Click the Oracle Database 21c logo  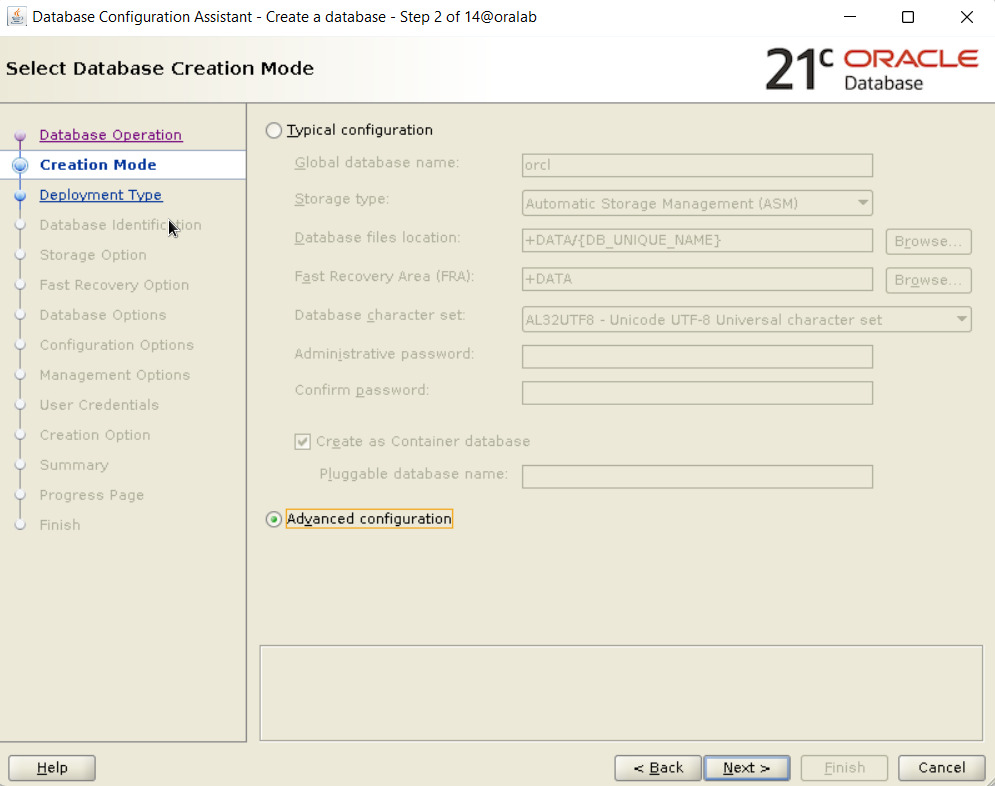pyautogui.click(x=871, y=69)
